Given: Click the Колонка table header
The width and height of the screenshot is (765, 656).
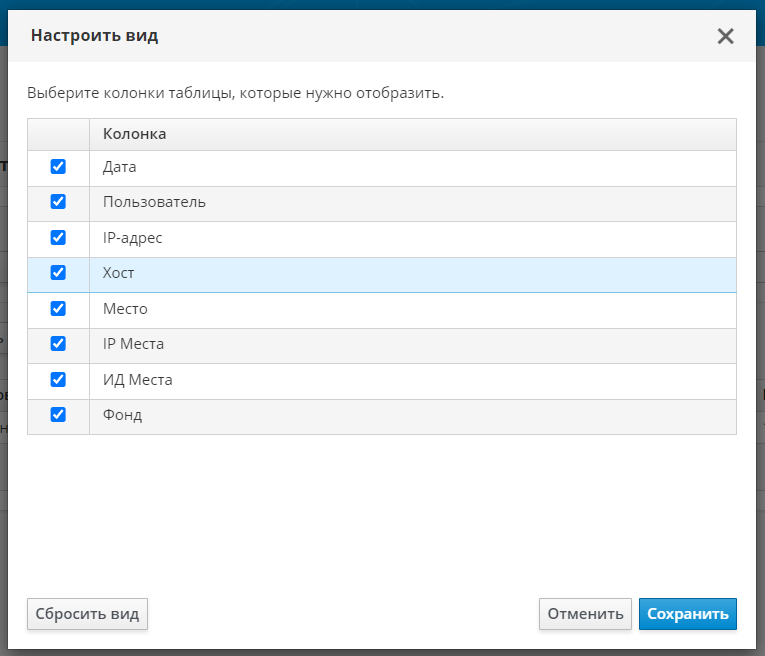Looking at the screenshot, I should 134,134.
